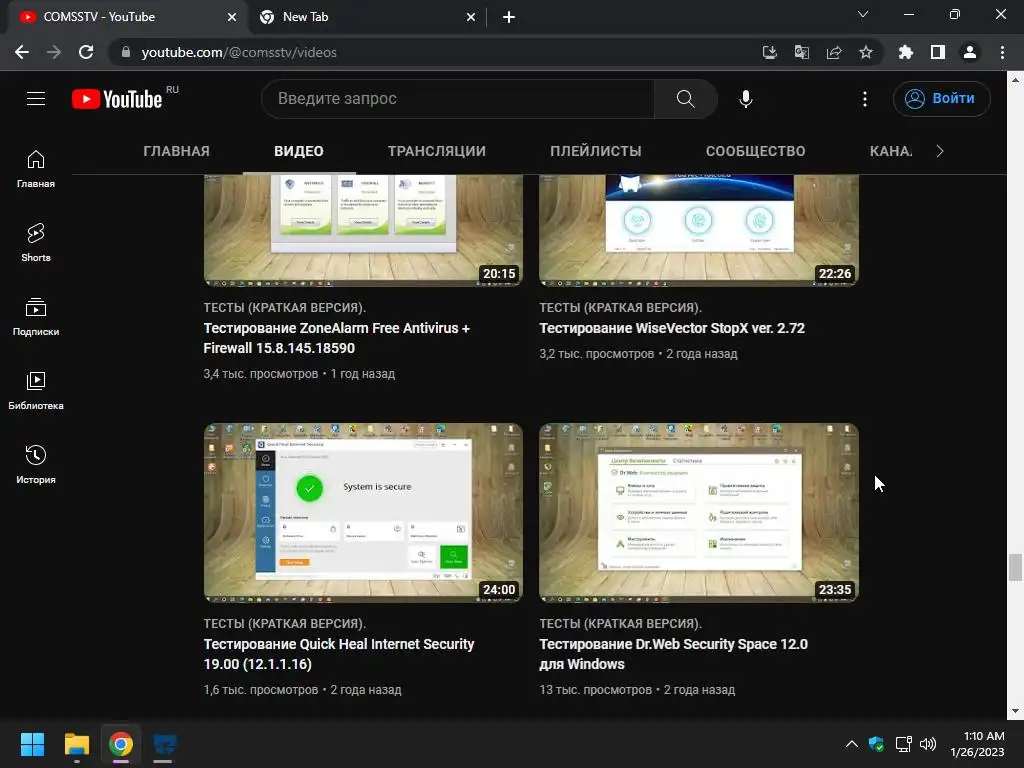
Task: Go to Главная in the sidebar
Action: coord(36,168)
